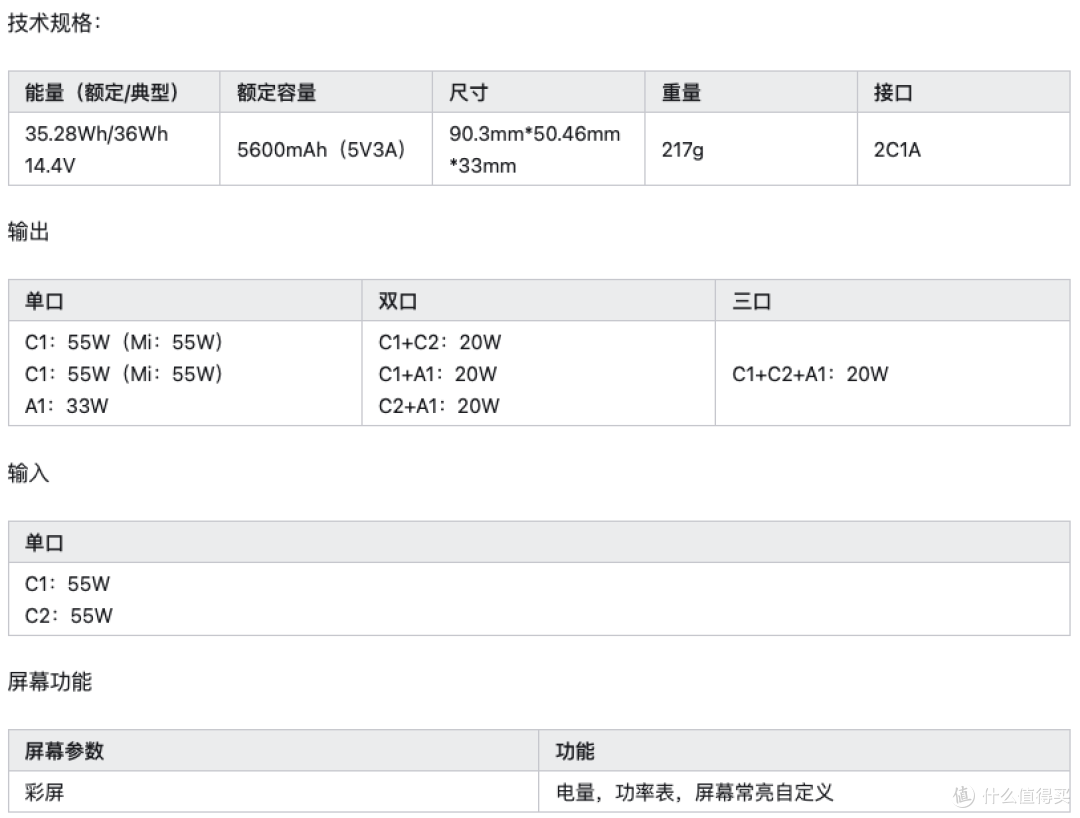Select the 接口 column header
Image resolution: width=1080 pixels, height=818 pixels.
click(x=964, y=92)
